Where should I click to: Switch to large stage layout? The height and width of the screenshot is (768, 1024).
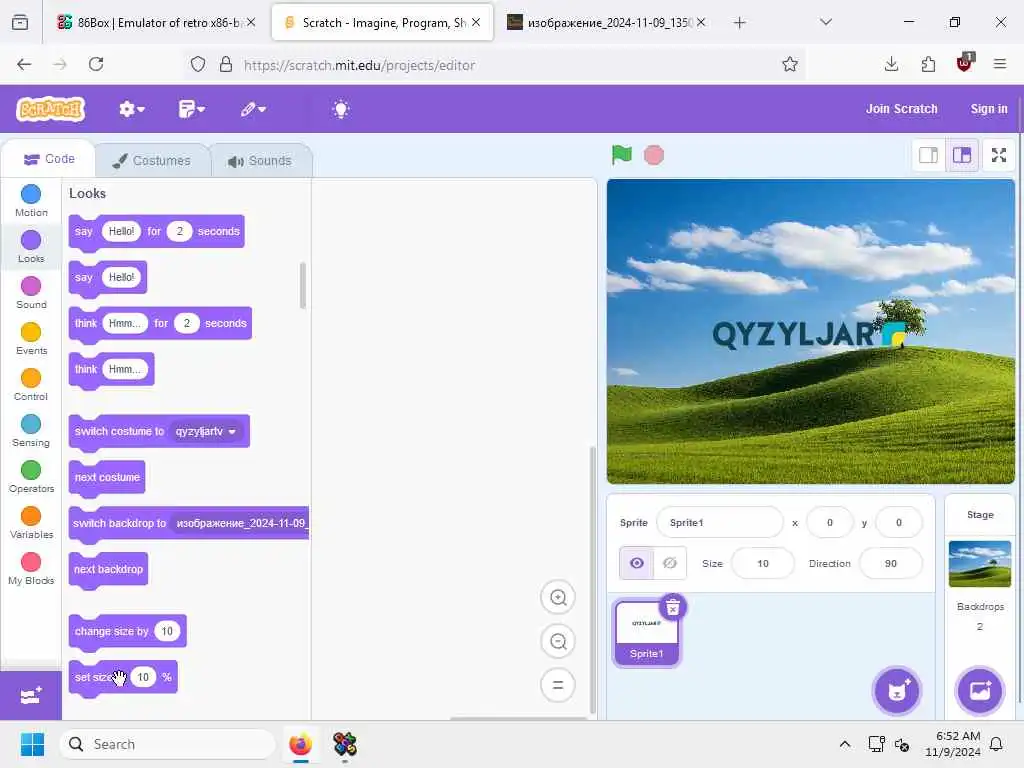(962, 155)
